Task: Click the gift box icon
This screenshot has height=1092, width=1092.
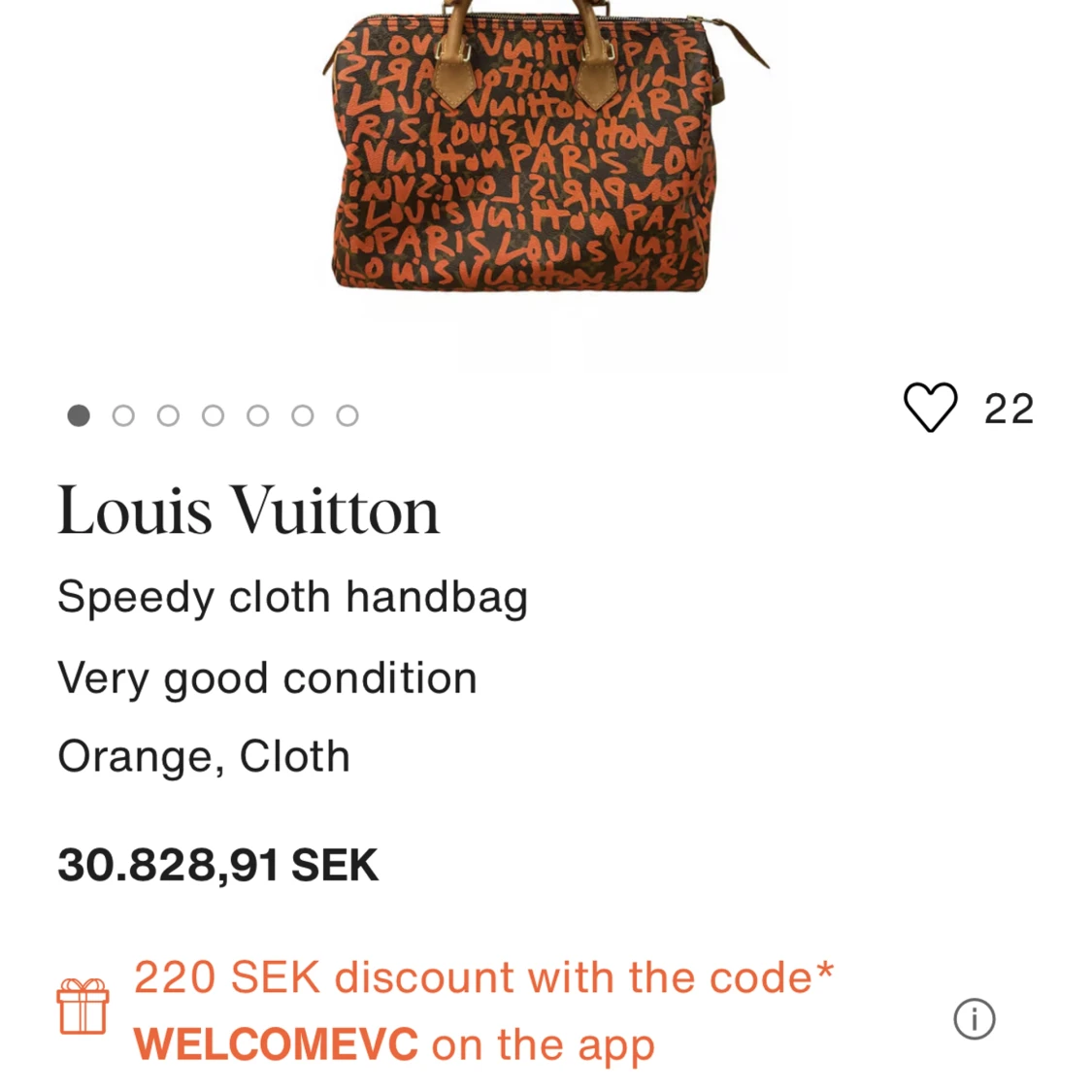Action: tap(83, 1007)
